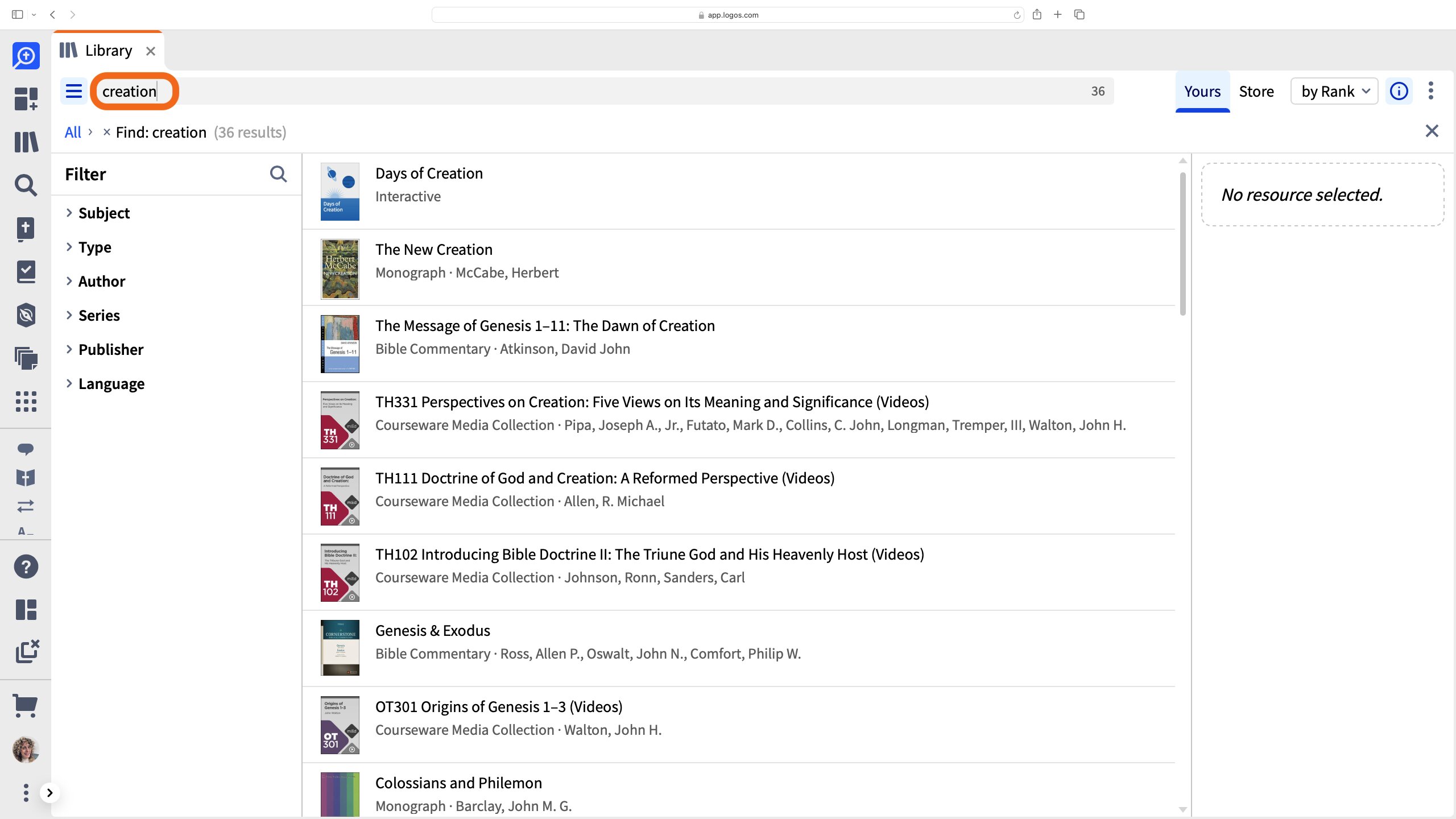Open the shield icon in left sidebar
This screenshot has height=819, width=1456.
pyautogui.click(x=26, y=315)
